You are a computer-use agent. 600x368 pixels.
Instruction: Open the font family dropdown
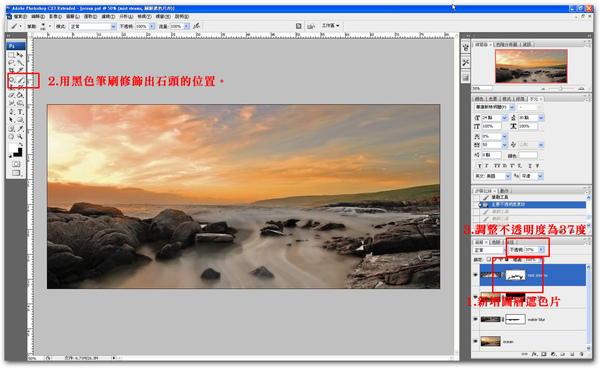(x=494, y=107)
